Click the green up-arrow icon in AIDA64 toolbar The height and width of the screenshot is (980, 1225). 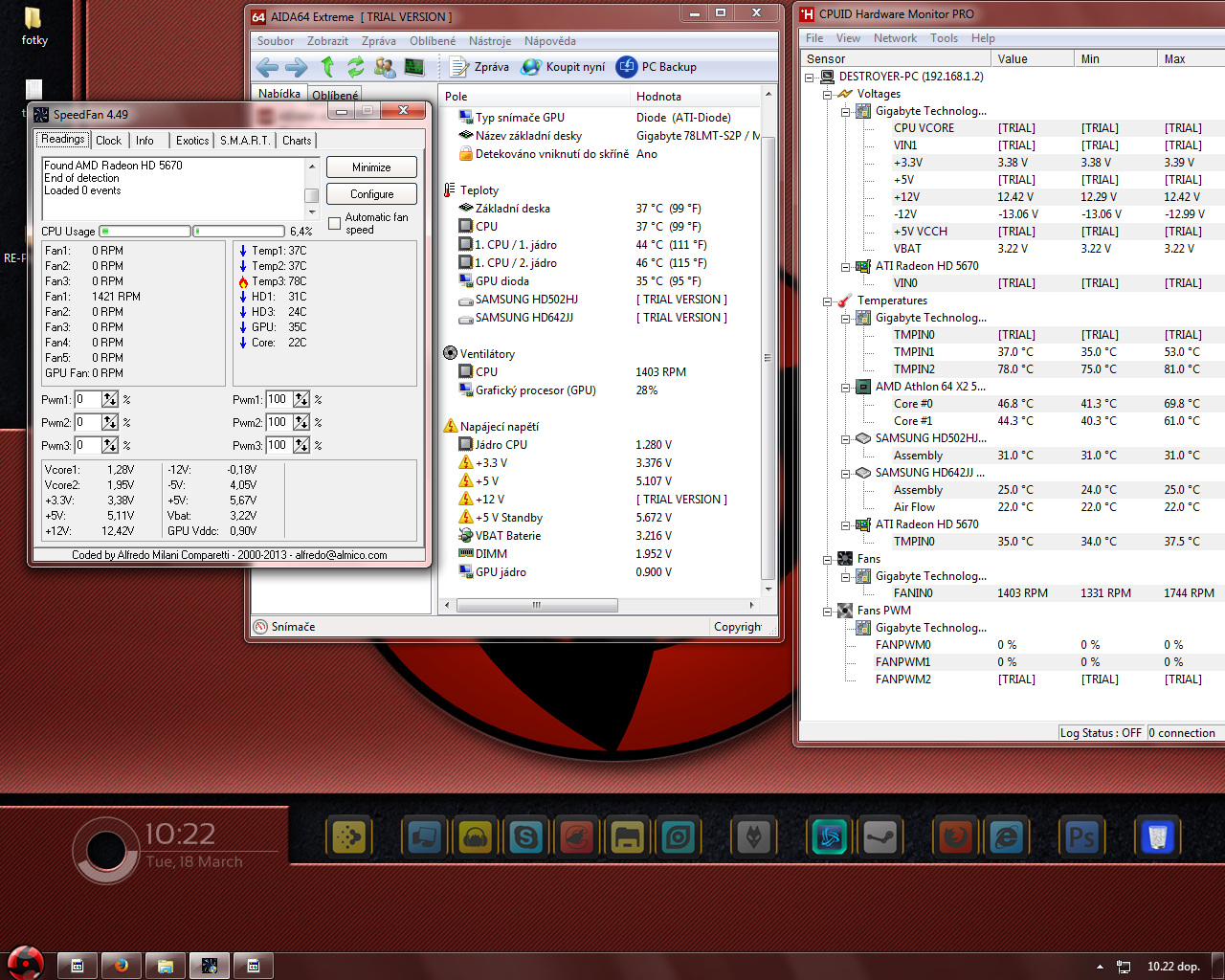[327, 67]
